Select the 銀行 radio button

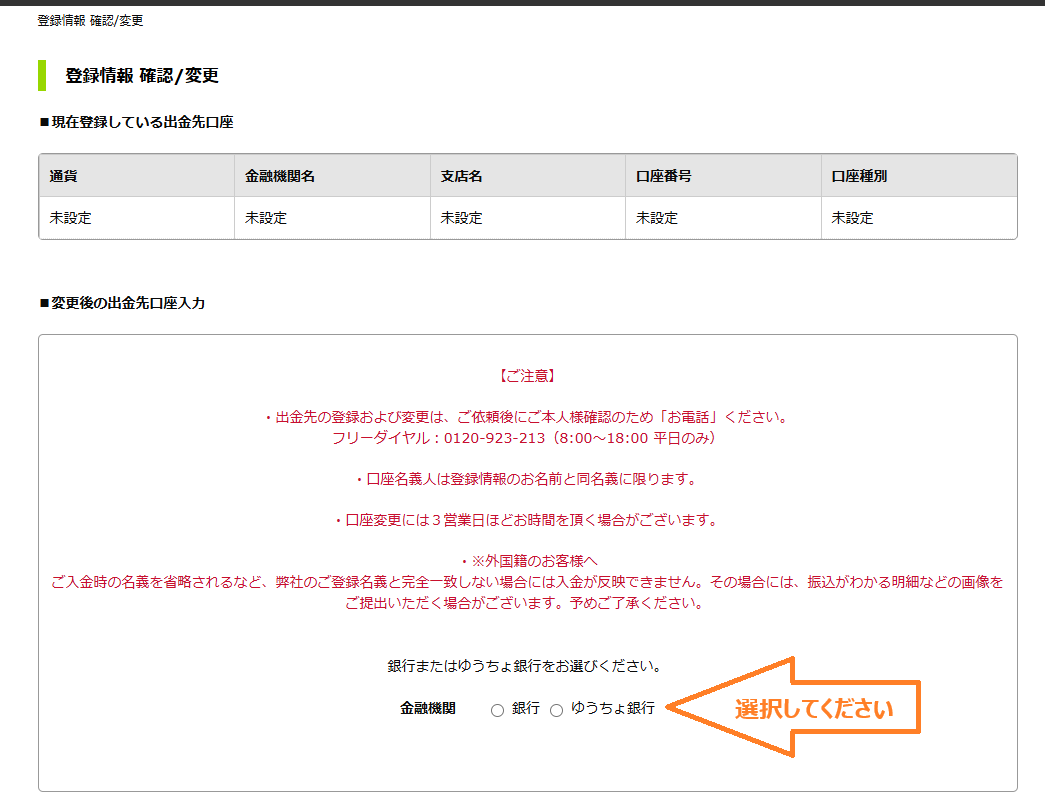pyautogui.click(x=497, y=711)
